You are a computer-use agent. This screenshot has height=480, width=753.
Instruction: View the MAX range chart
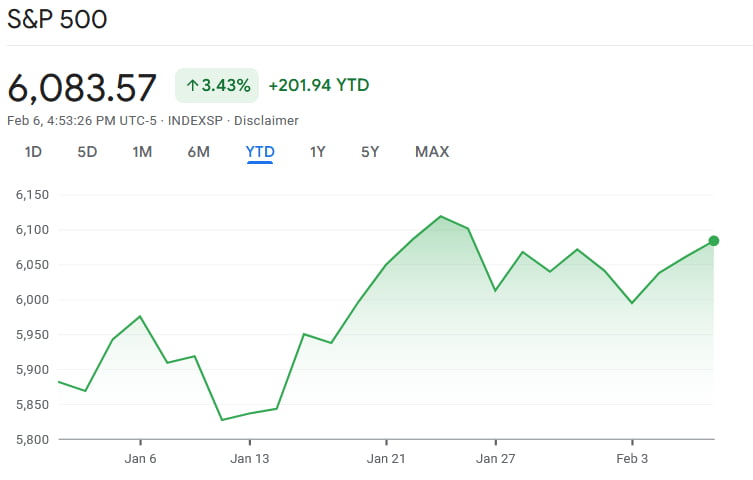coord(432,152)
